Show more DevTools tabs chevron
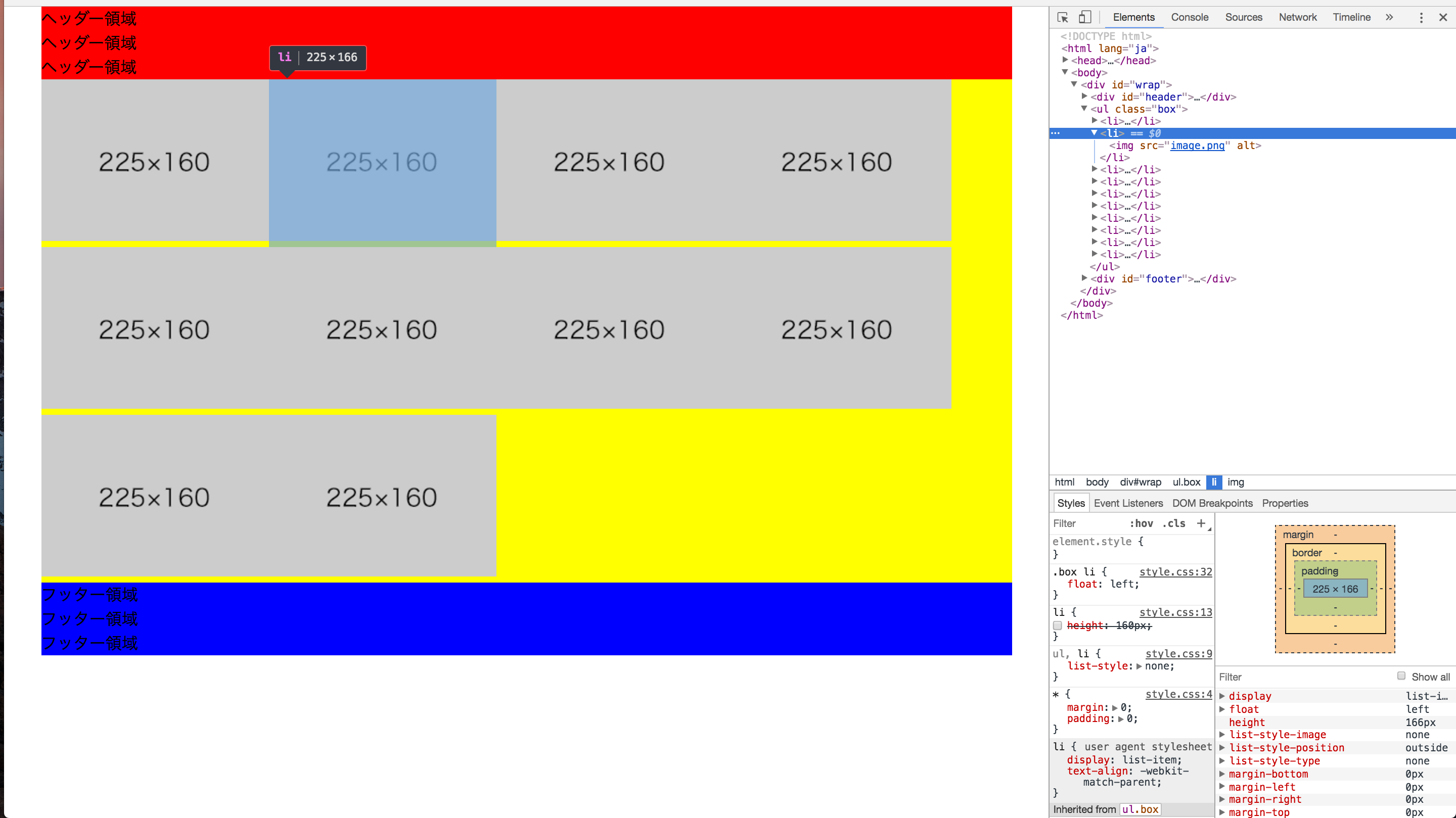The image size is (1456, 818). pyautogui.click(x=1389, y=17)
